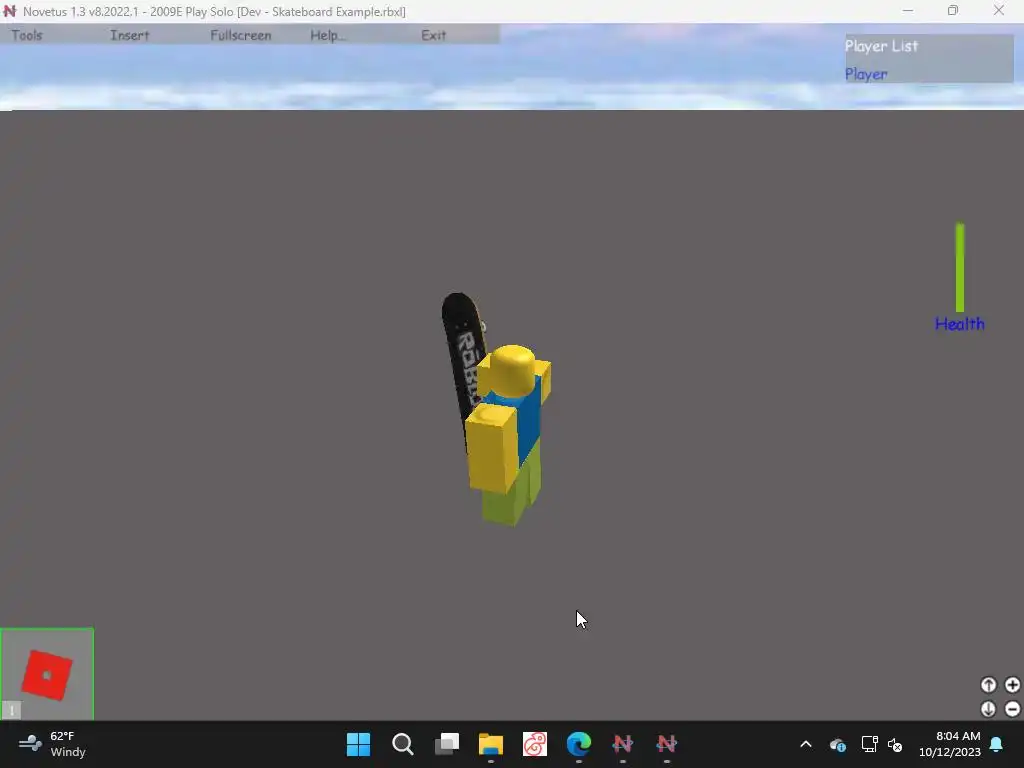
Task: Show hidden system tray icons
Action: point(806,744)
